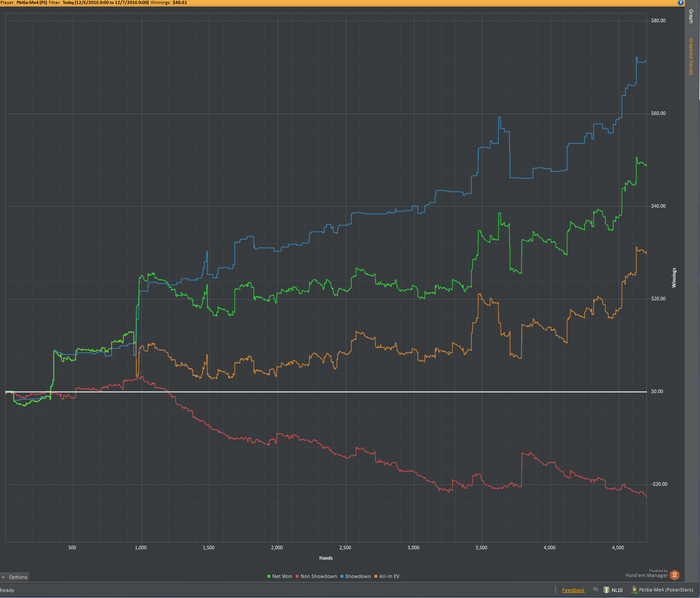
Task: Click the 1,000 hands axis label
Action: 141,548
